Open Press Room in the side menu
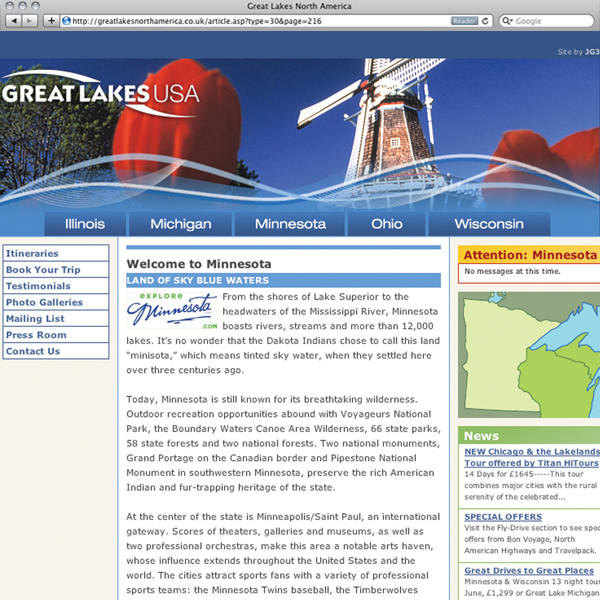This screenshot has height=600, width=600. (56, 335)
